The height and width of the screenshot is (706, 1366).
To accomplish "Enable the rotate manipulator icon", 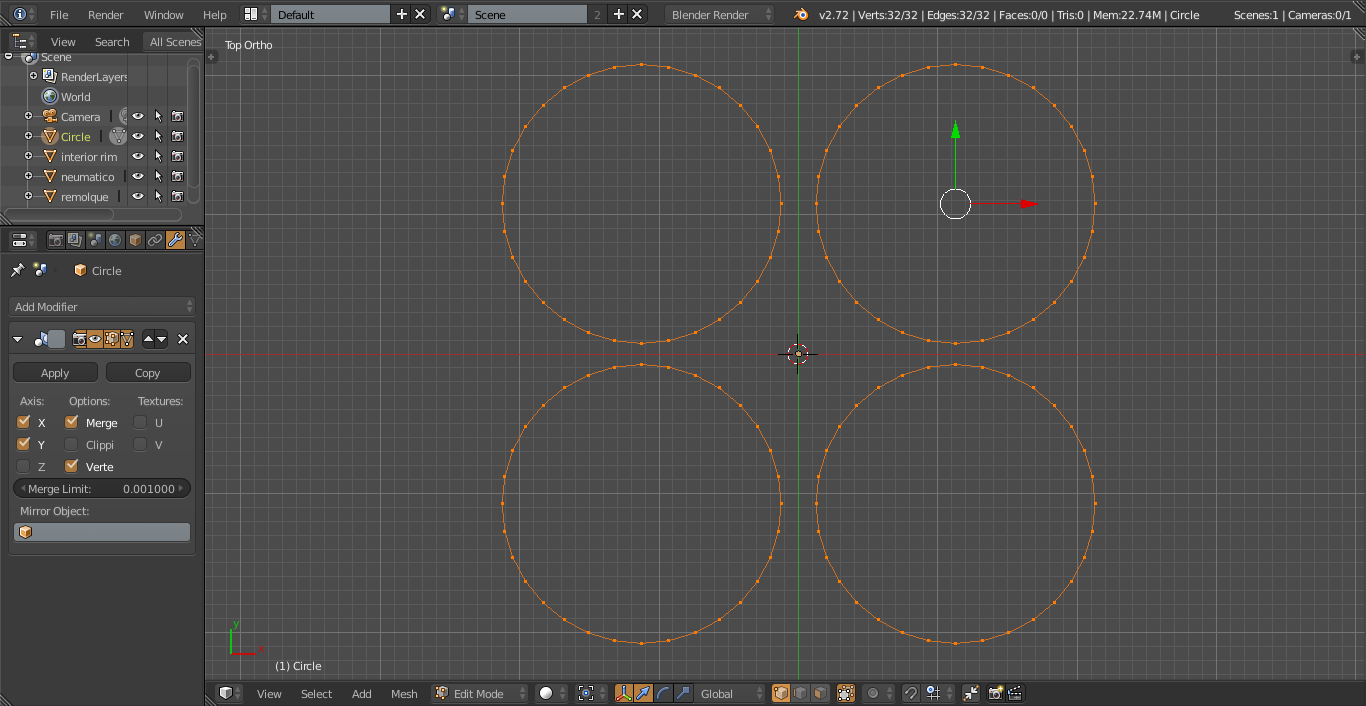I will point(664,693).
